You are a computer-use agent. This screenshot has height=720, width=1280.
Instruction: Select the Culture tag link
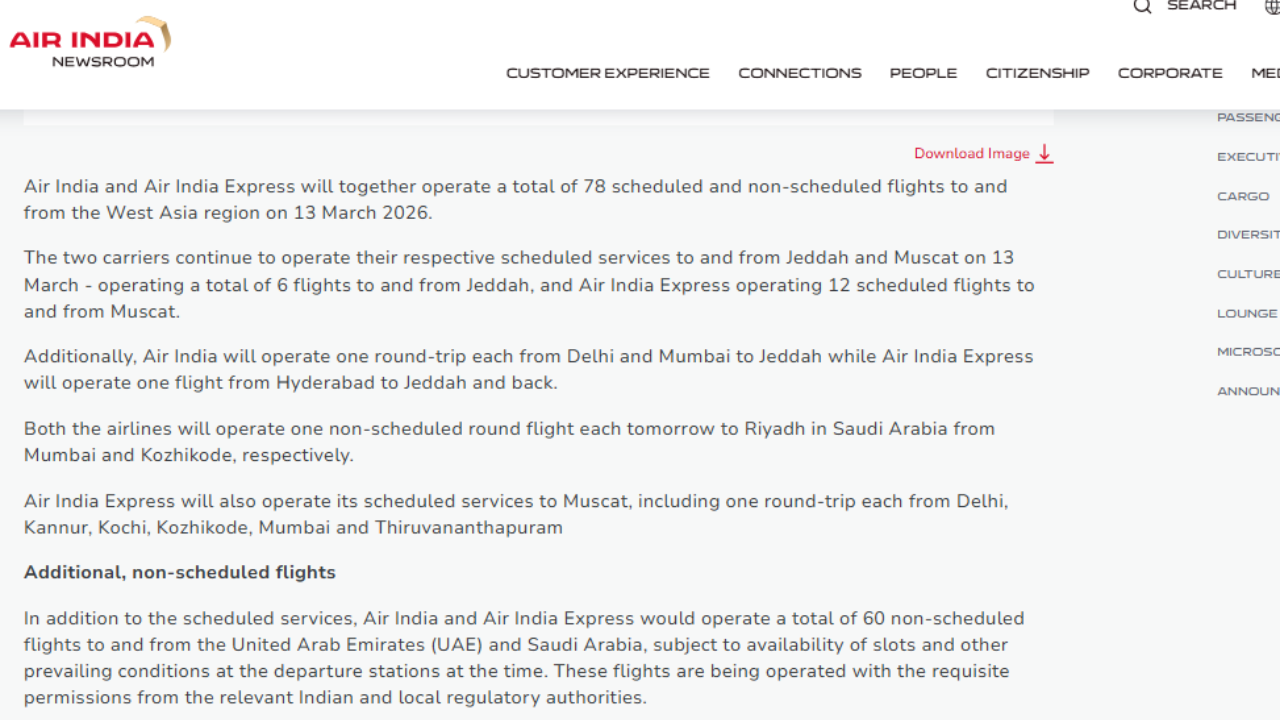pyautogui.click(x=1247, y=274)
